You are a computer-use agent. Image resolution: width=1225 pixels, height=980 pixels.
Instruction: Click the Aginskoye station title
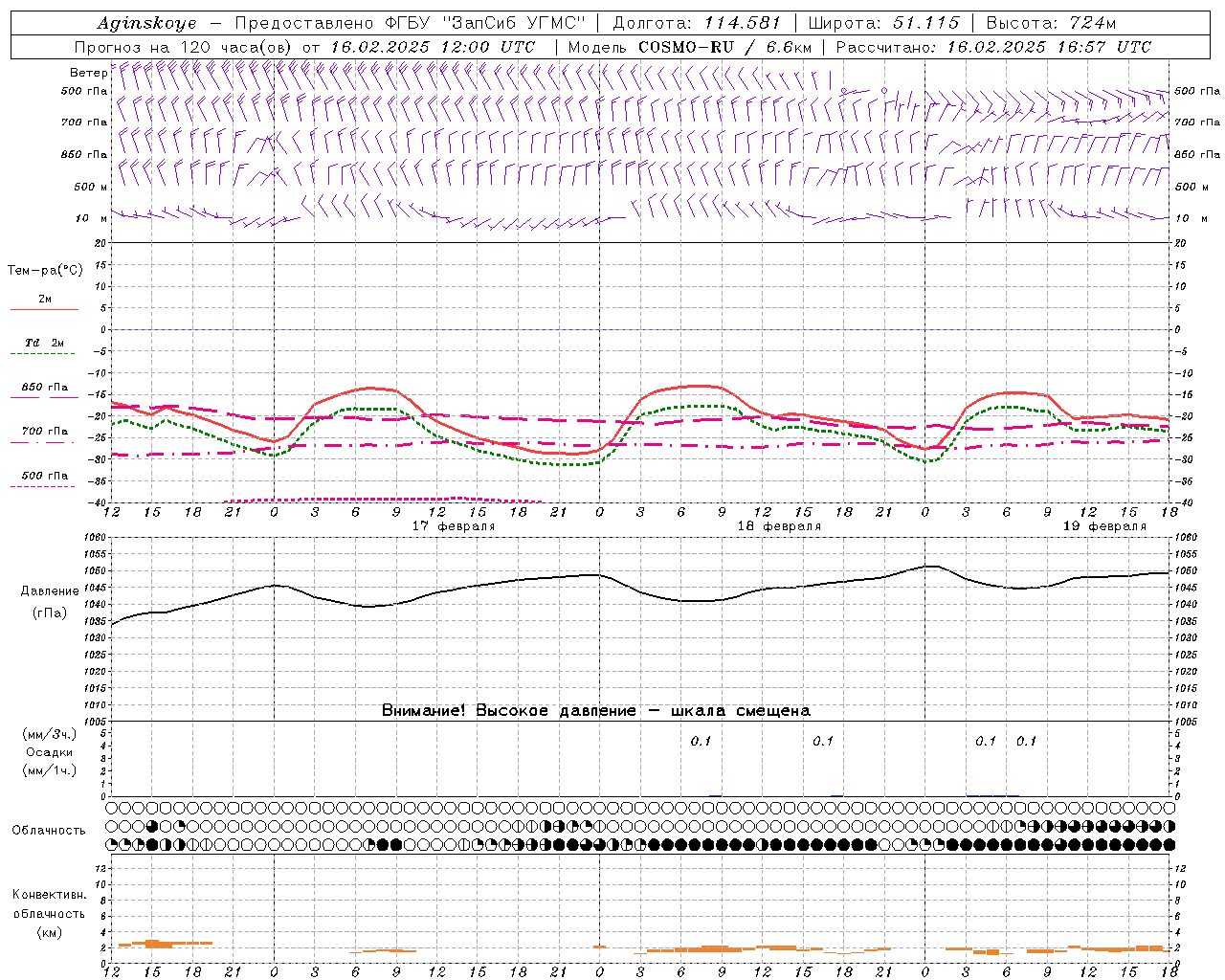tap(146, 23)
